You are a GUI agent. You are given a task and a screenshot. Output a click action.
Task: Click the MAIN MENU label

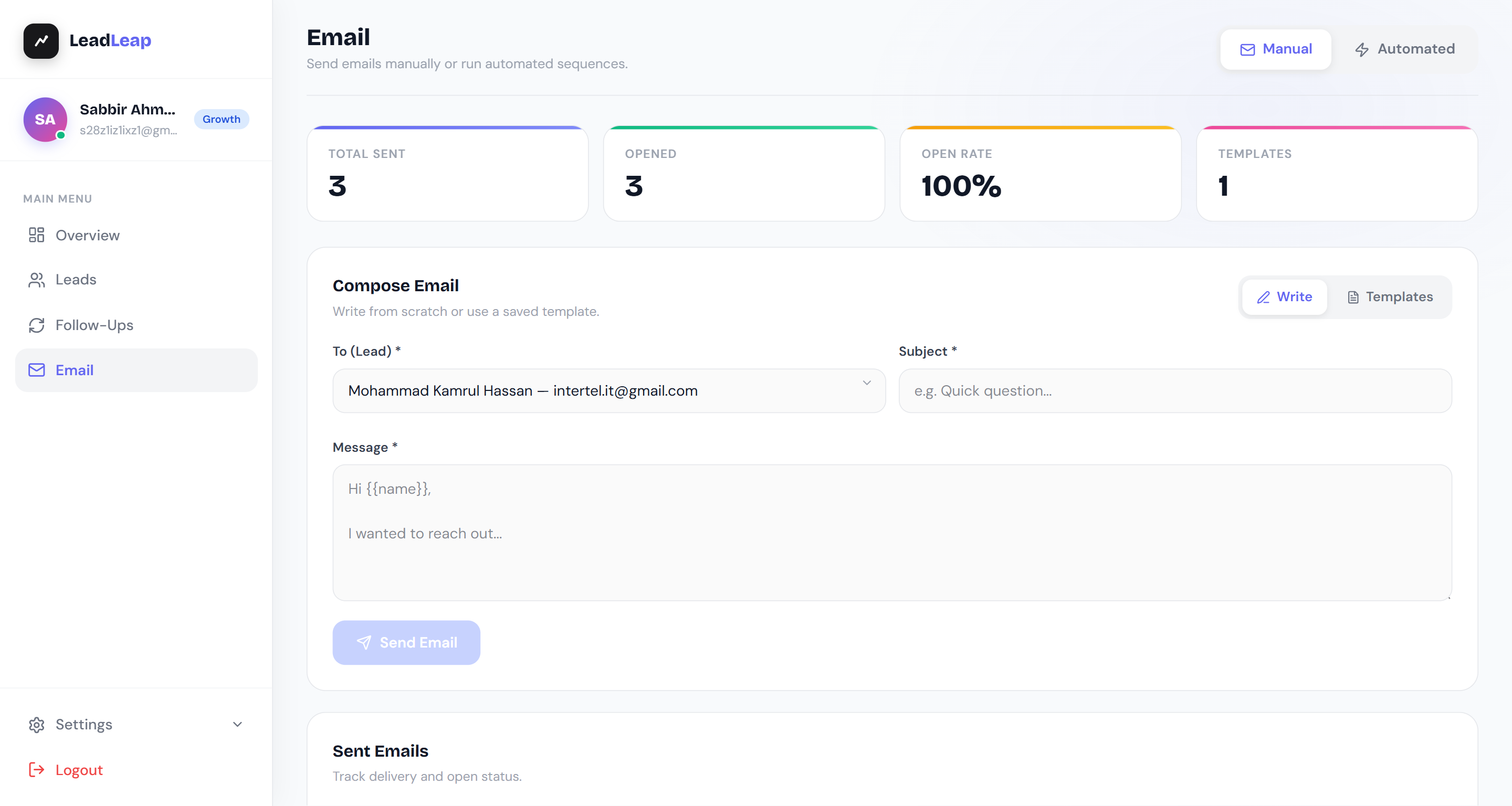coord(58,199)
